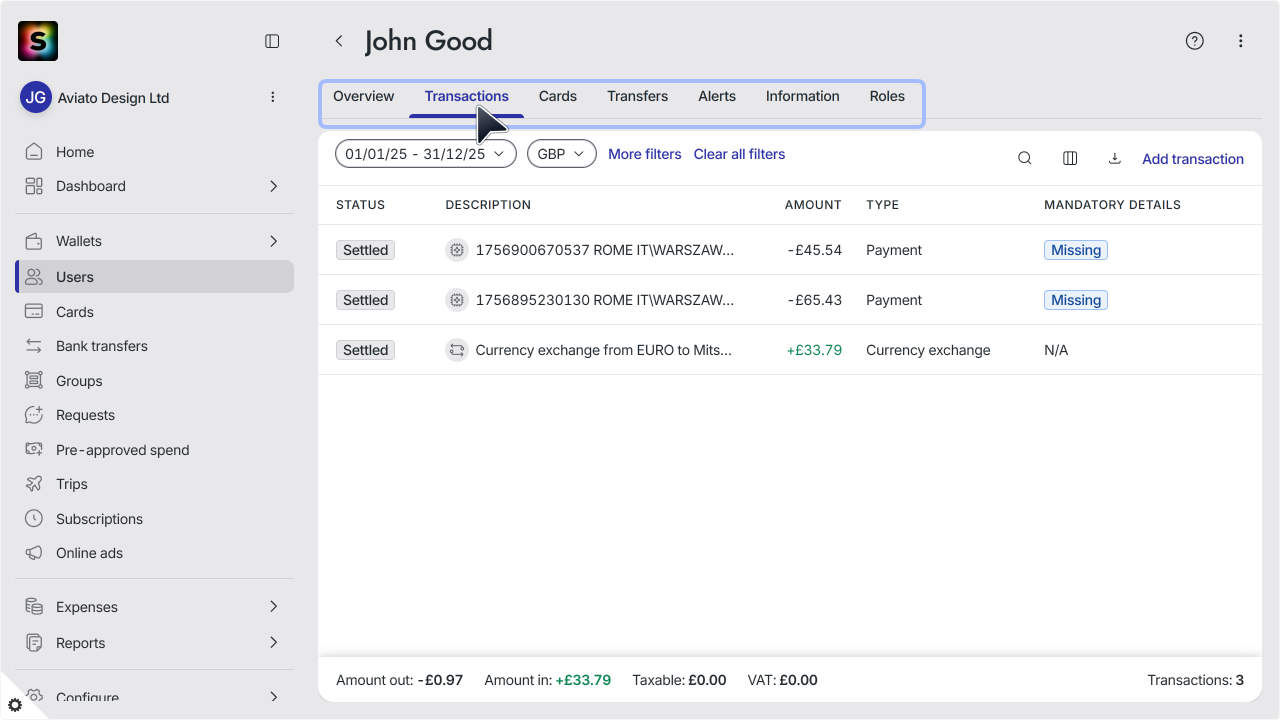Click Clear all filters
This screenshot has height=720, width=1280.
click(x=740, y=154)
